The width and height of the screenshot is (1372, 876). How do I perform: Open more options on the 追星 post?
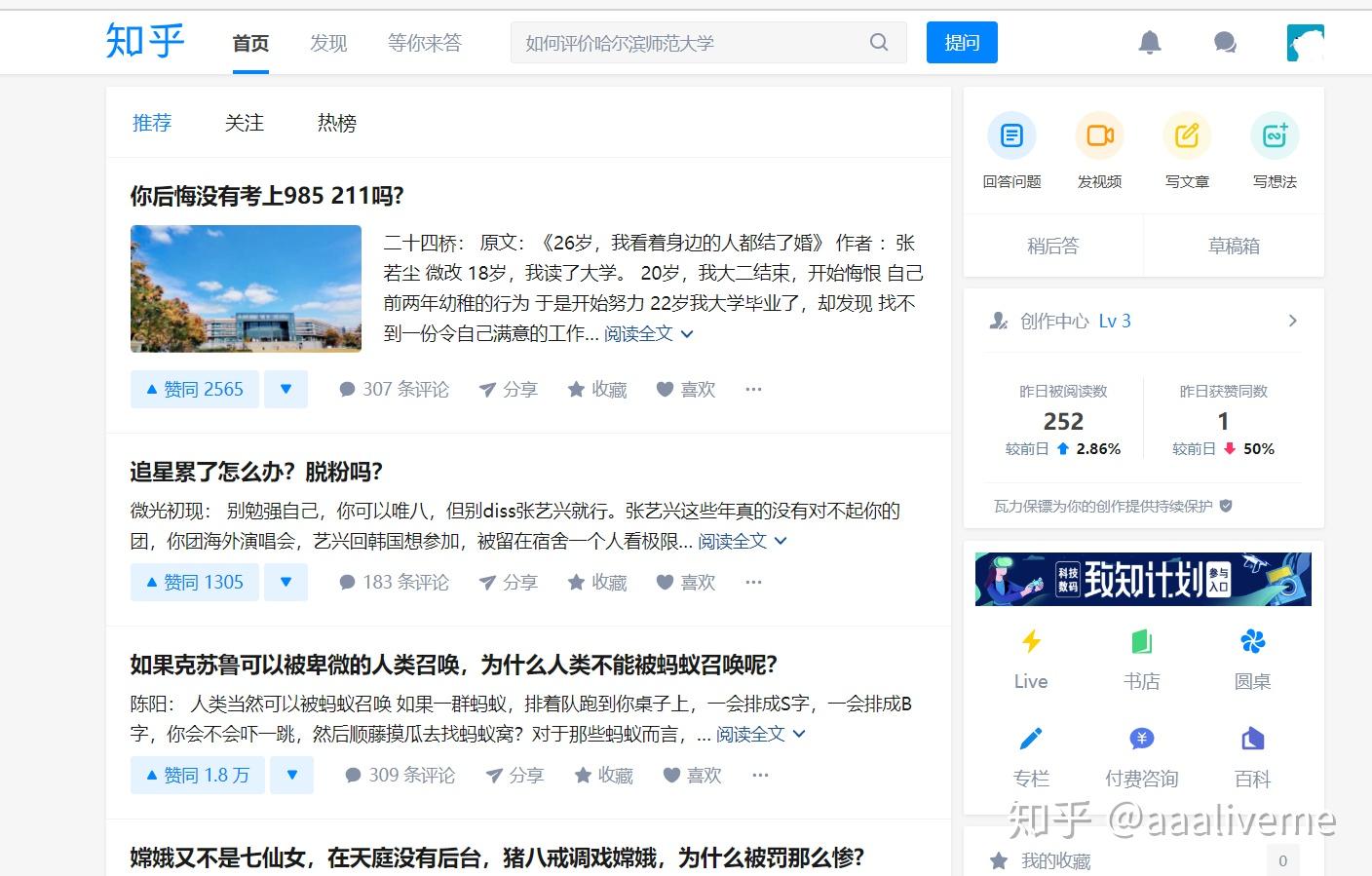(752, 582)
